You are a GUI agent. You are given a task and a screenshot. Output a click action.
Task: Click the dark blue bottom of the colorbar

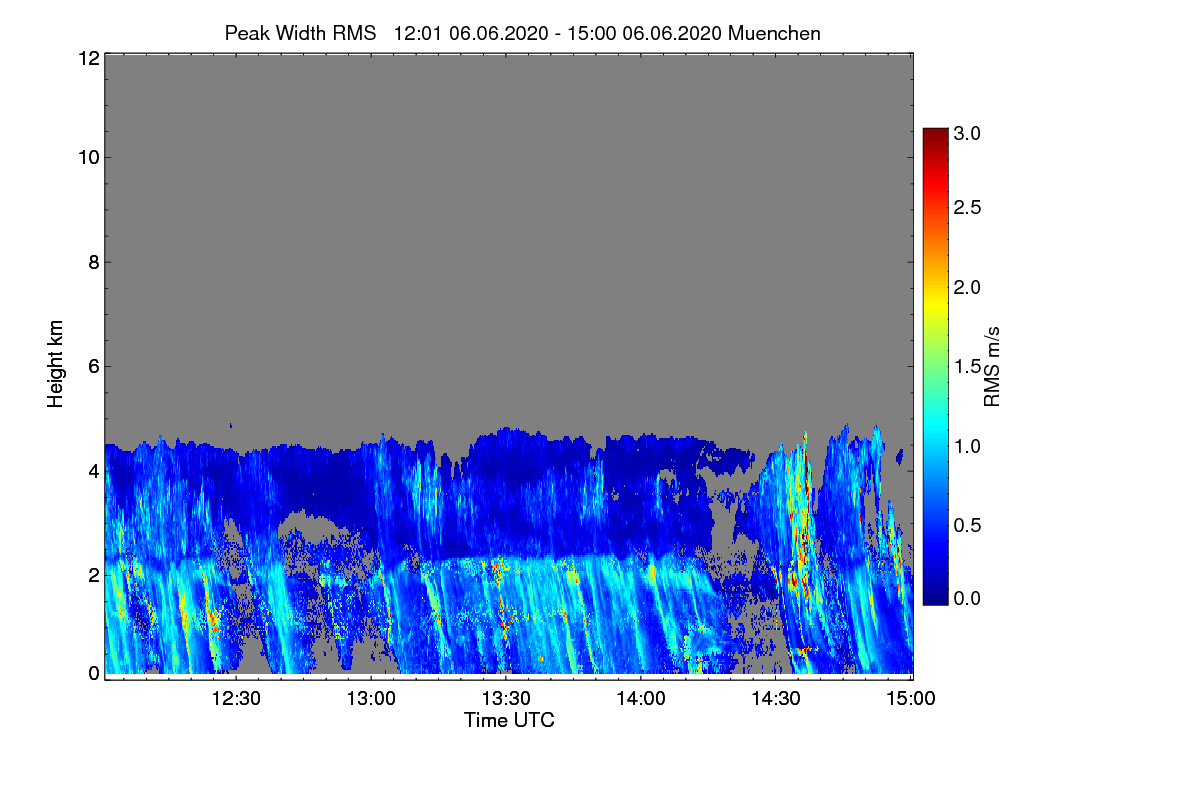pos(935,596)
